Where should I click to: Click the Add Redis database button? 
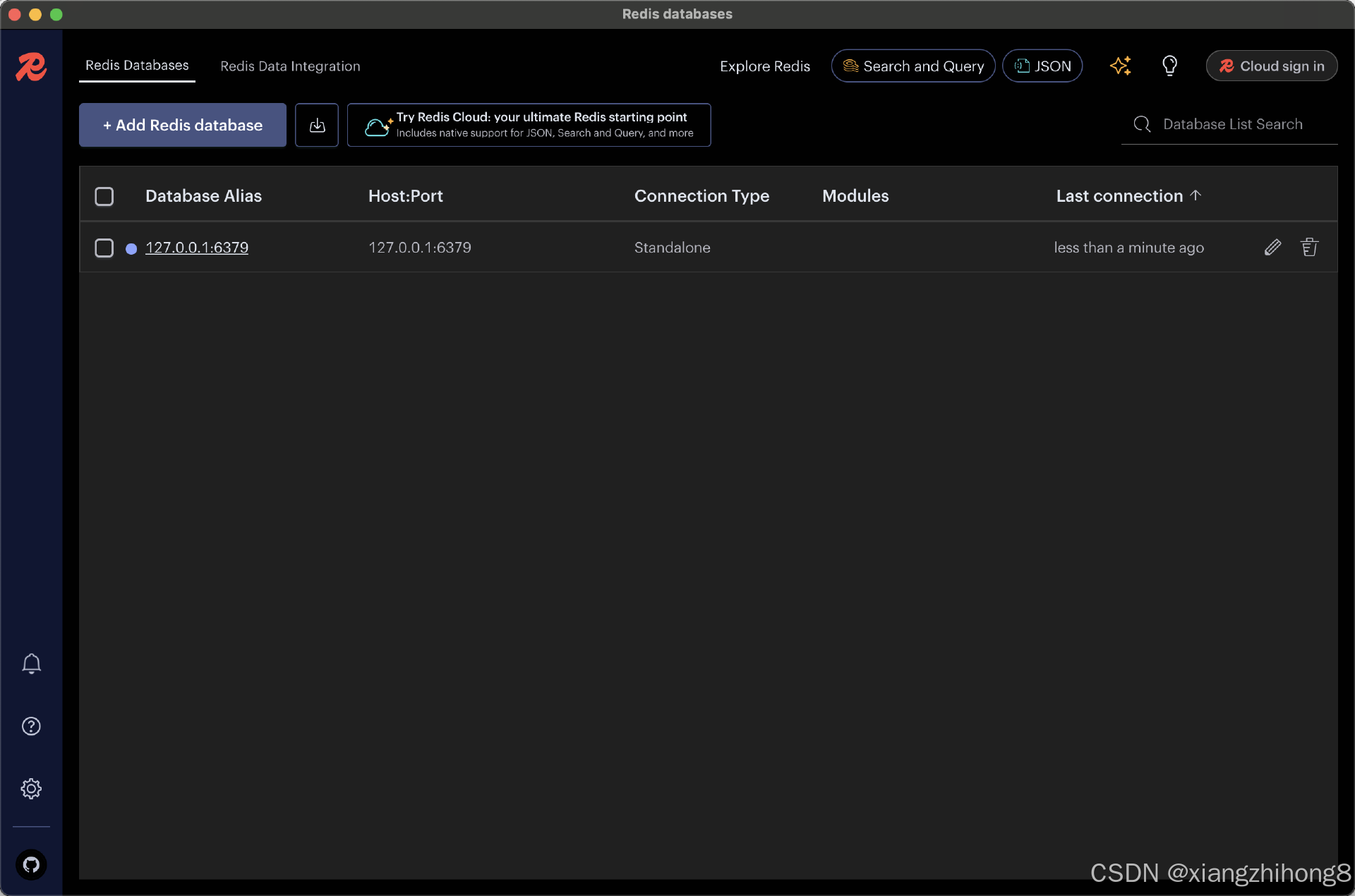coord(182,125)
